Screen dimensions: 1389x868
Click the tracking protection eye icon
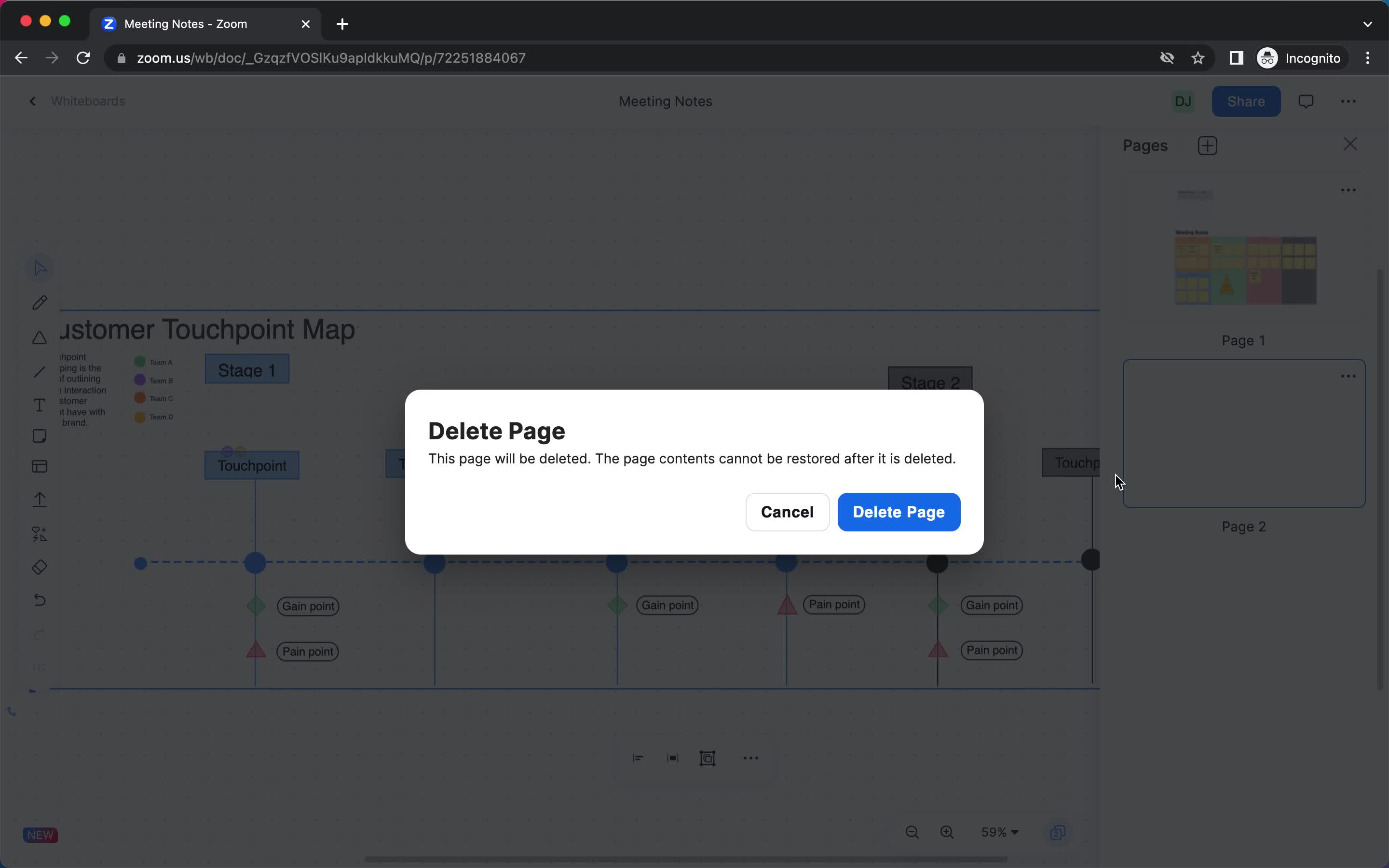1166,58
